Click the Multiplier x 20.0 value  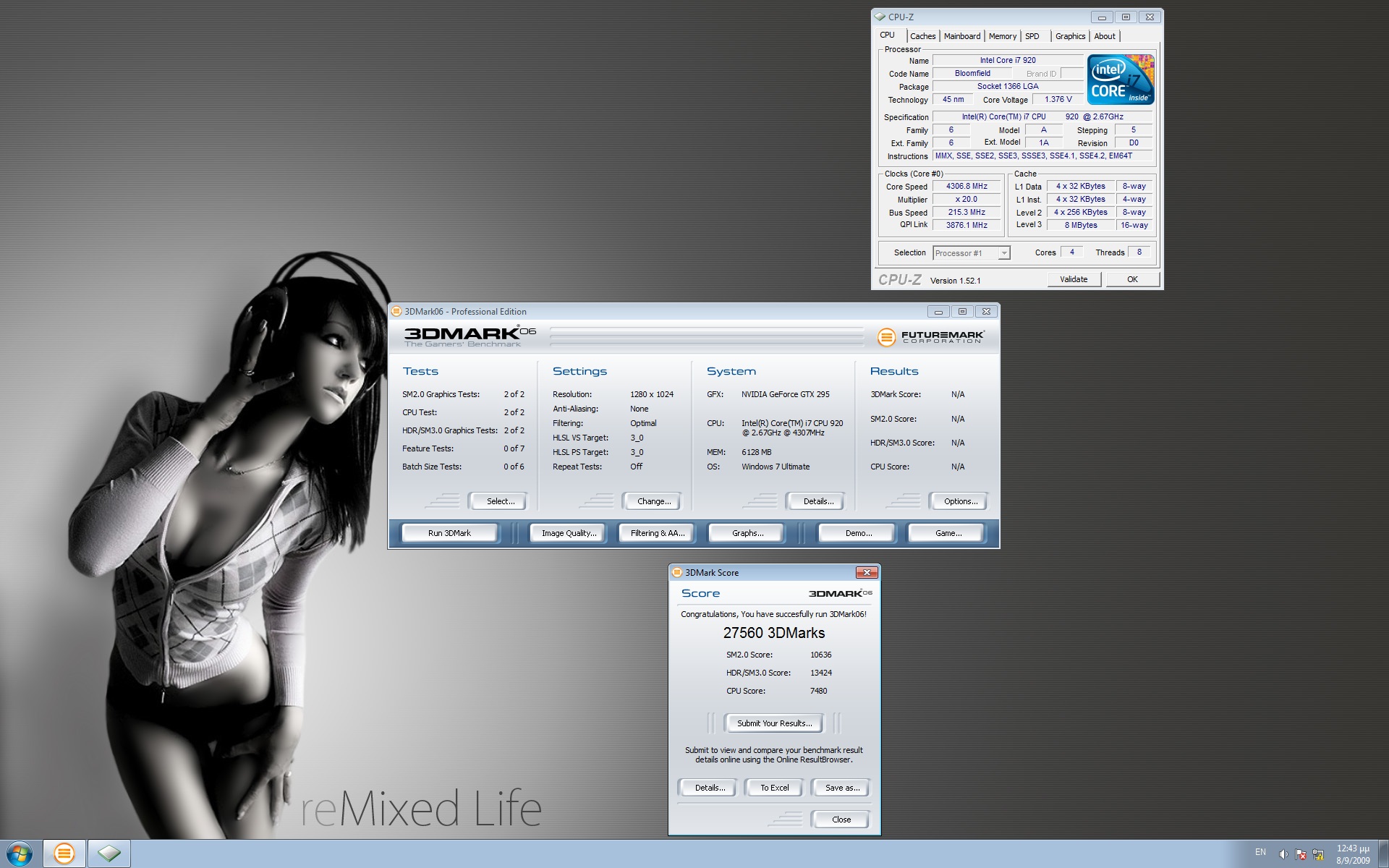click(967, 200)
